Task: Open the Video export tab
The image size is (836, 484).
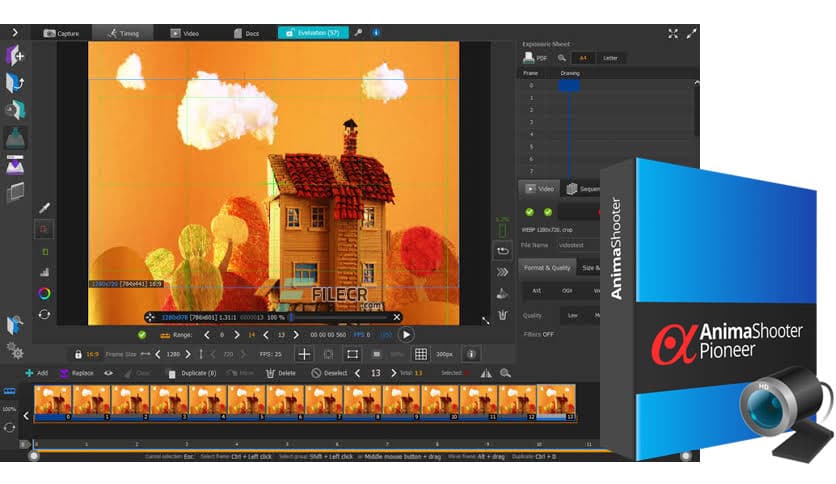Action: click(540, 189)
